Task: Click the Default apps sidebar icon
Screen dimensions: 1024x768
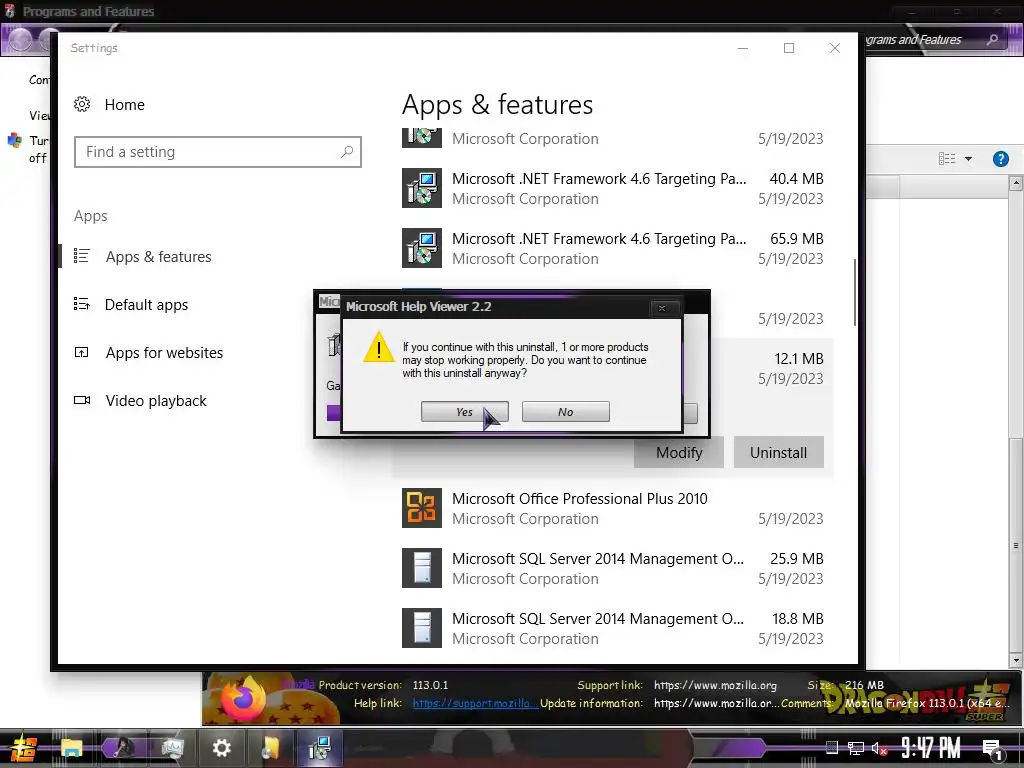Action: pyautogui.click(x=82, y=304)
